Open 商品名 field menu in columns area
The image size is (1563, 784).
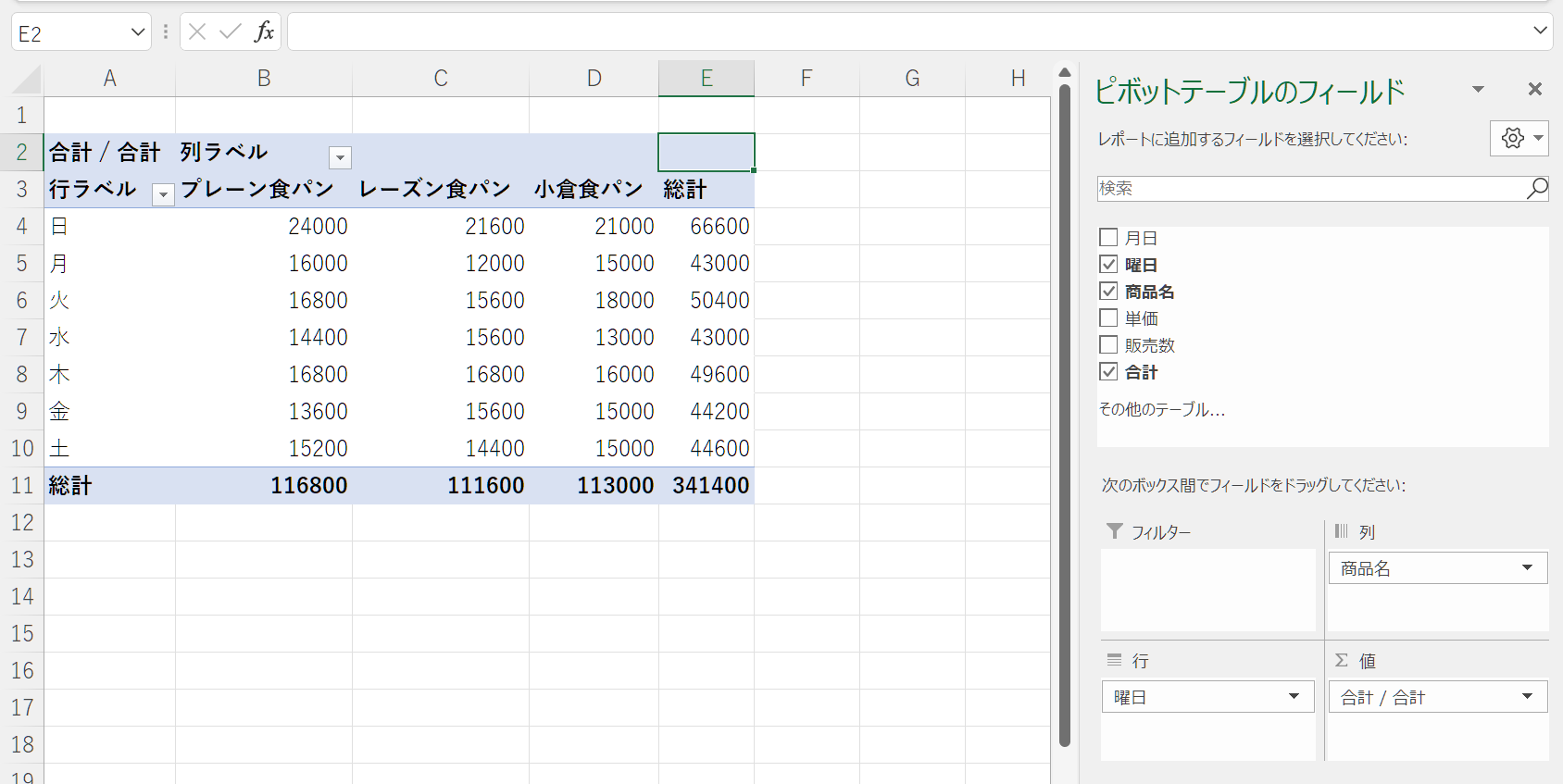tap(1527, 567)
